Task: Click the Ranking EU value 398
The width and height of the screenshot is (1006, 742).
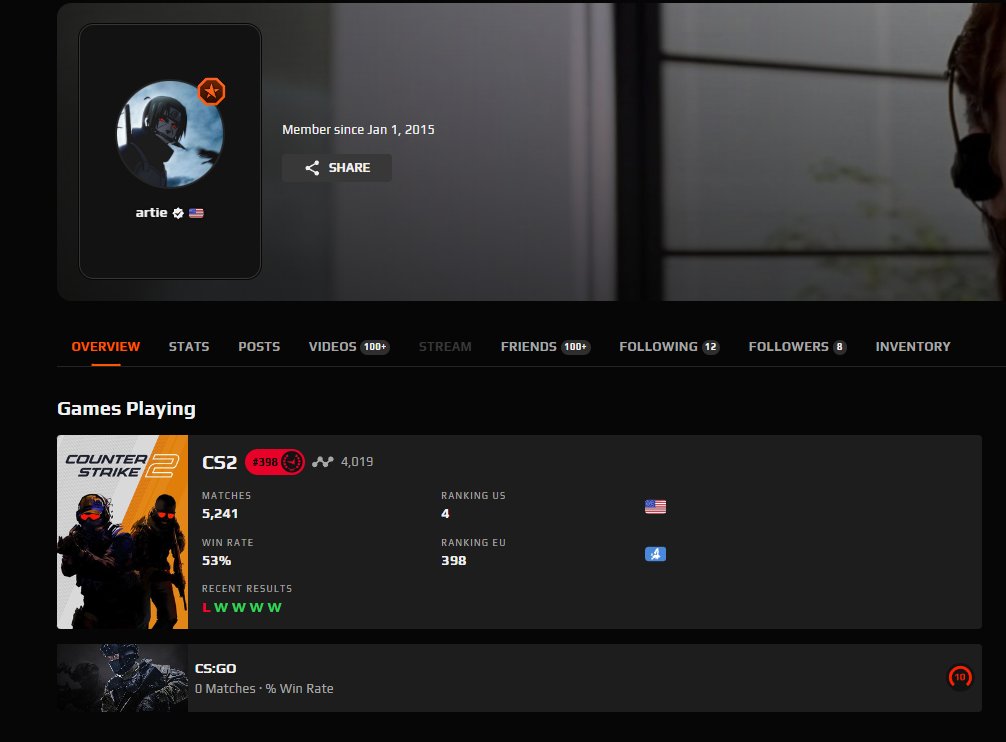Action: click(x=454, y=561)
